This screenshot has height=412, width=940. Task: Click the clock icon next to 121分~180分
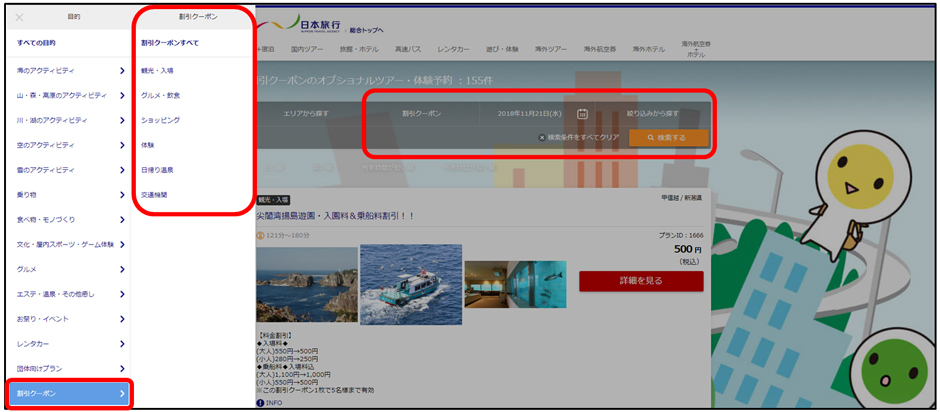pos(261,236)
